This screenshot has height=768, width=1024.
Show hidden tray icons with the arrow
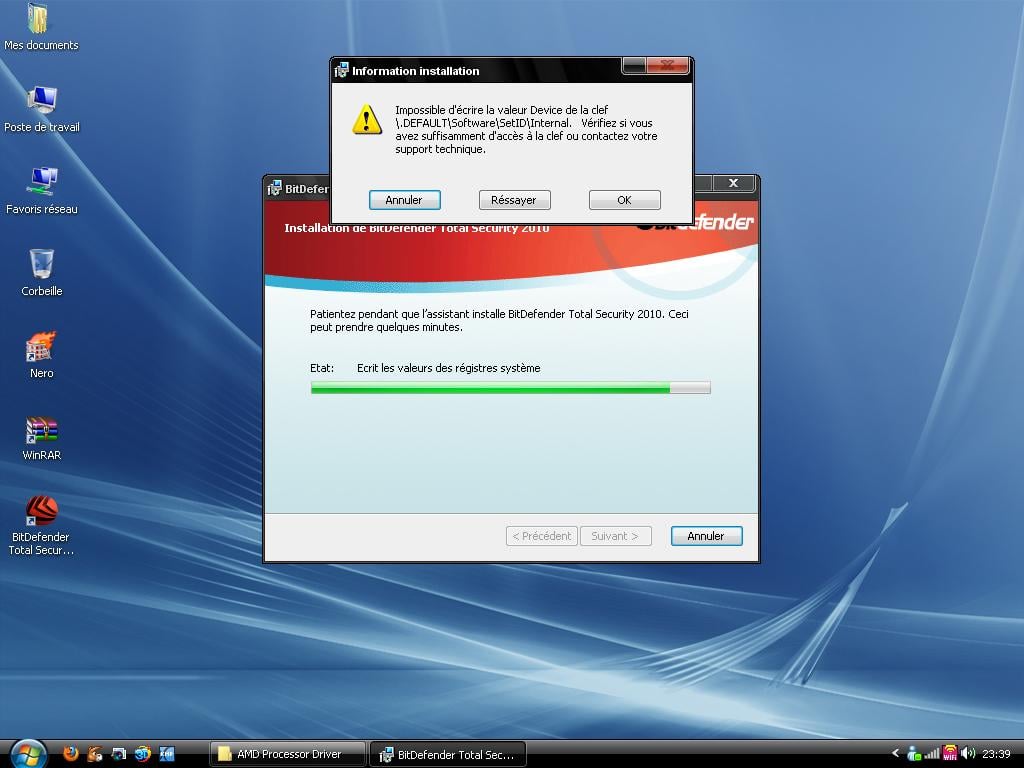(x=895, y=754)
